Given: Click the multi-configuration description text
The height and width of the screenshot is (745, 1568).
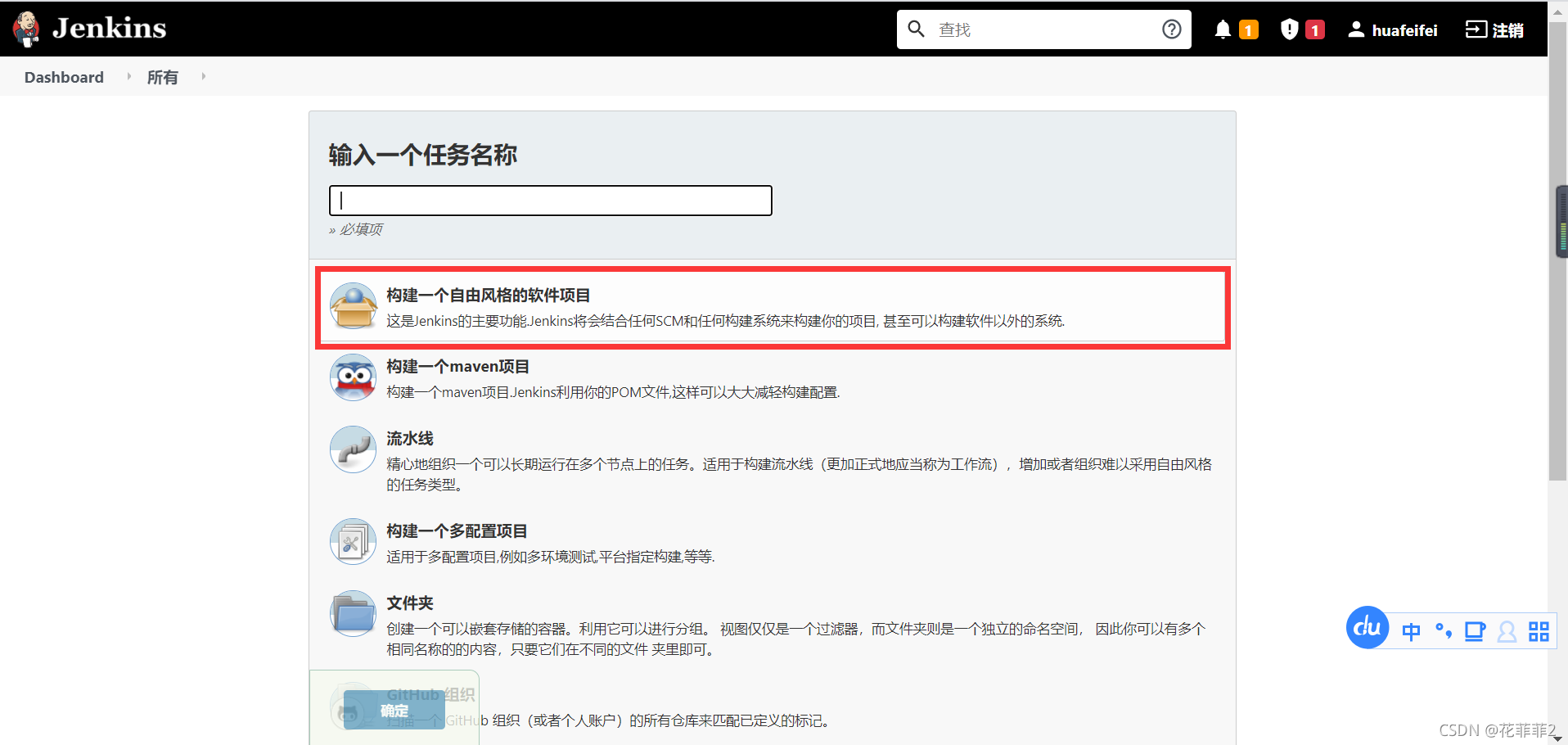Looking at the screenshot, I should coord(551,557).
